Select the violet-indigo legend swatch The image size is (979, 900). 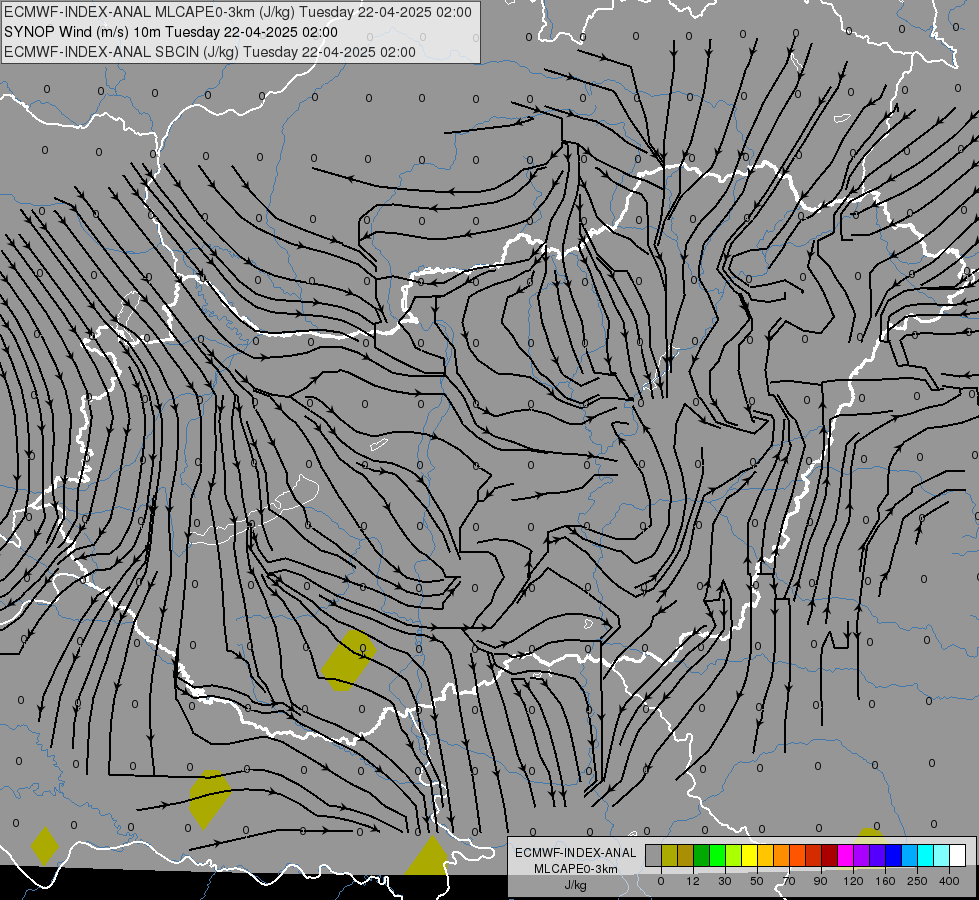(878, 856)
